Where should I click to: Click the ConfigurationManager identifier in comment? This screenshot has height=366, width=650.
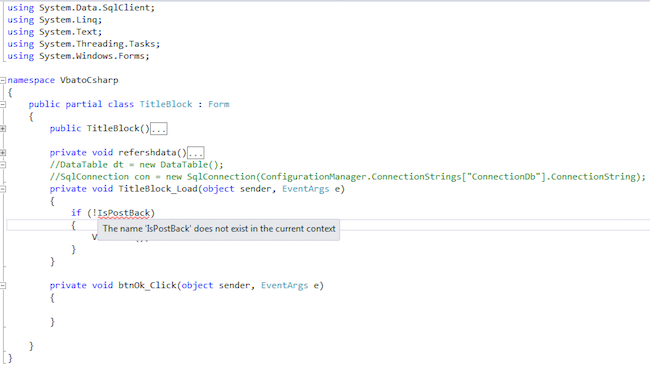tap(313, 177)
